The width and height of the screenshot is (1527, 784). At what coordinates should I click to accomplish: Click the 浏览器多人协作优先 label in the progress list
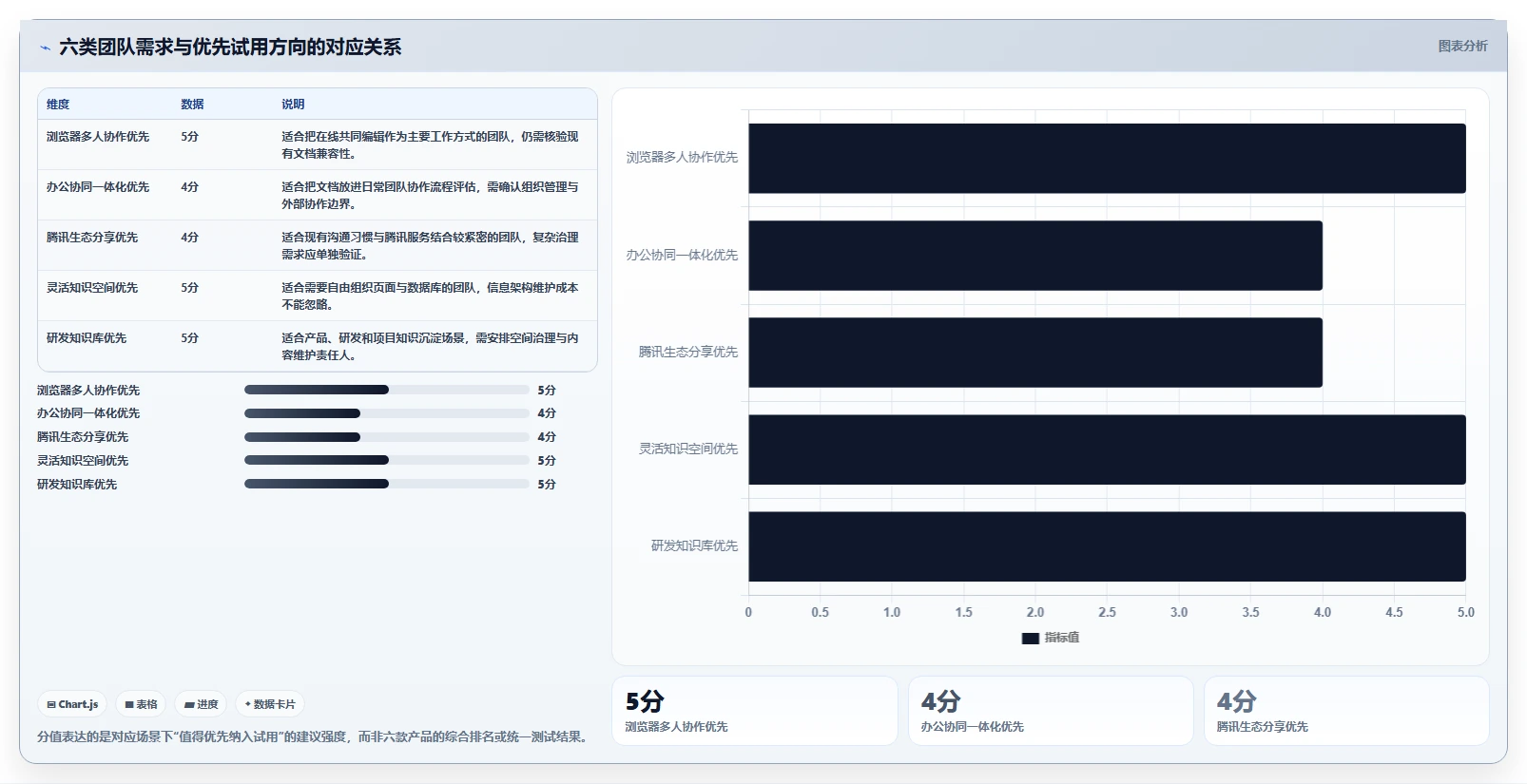[x=88, y=391]
